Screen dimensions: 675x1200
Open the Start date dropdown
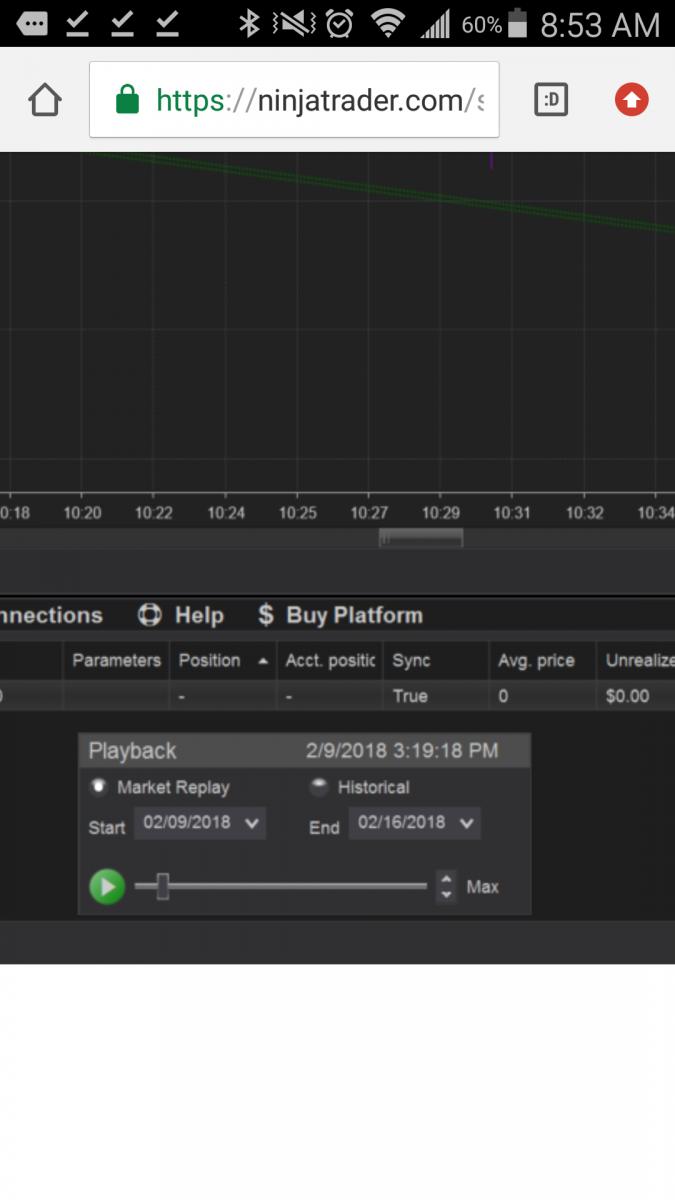[252, 823]
